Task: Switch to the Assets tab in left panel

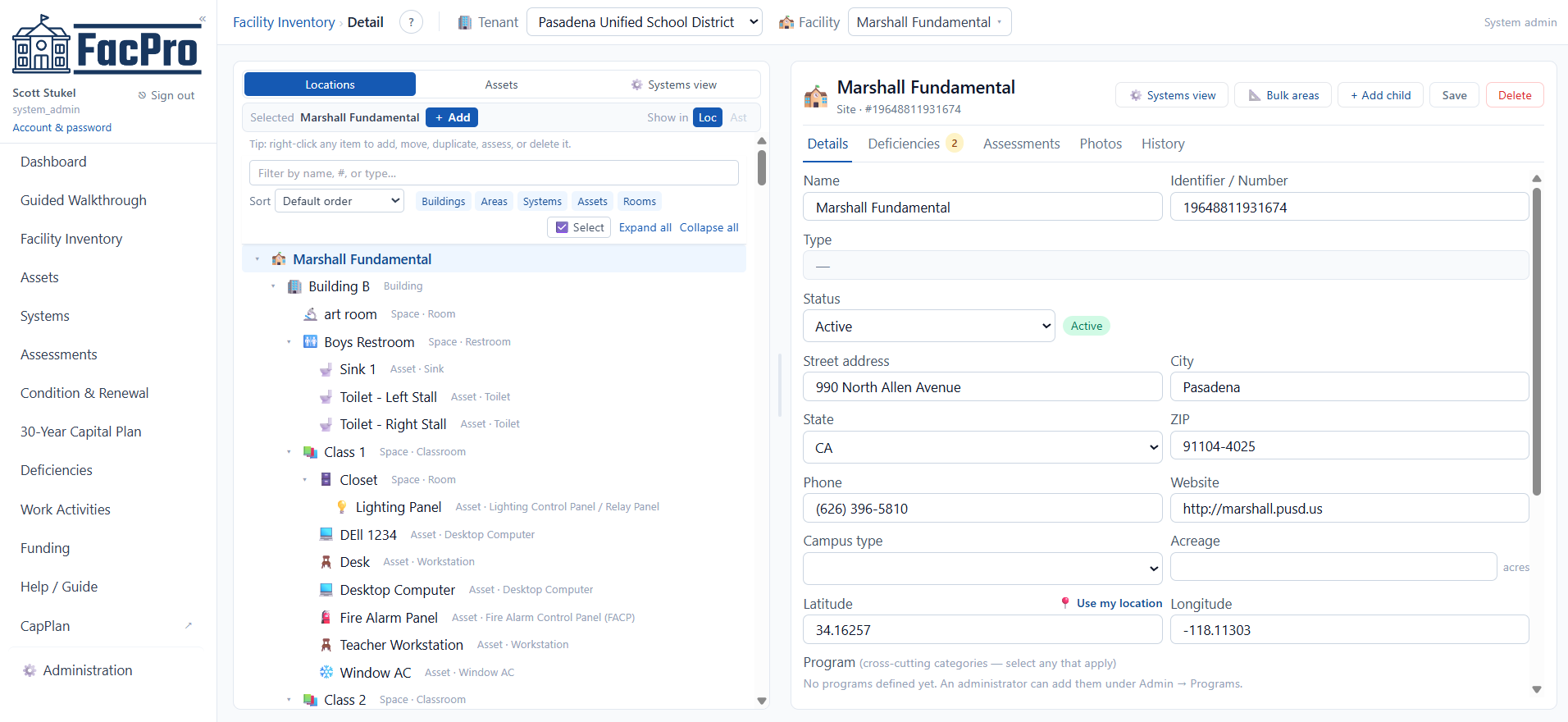Action: (501, 85)
